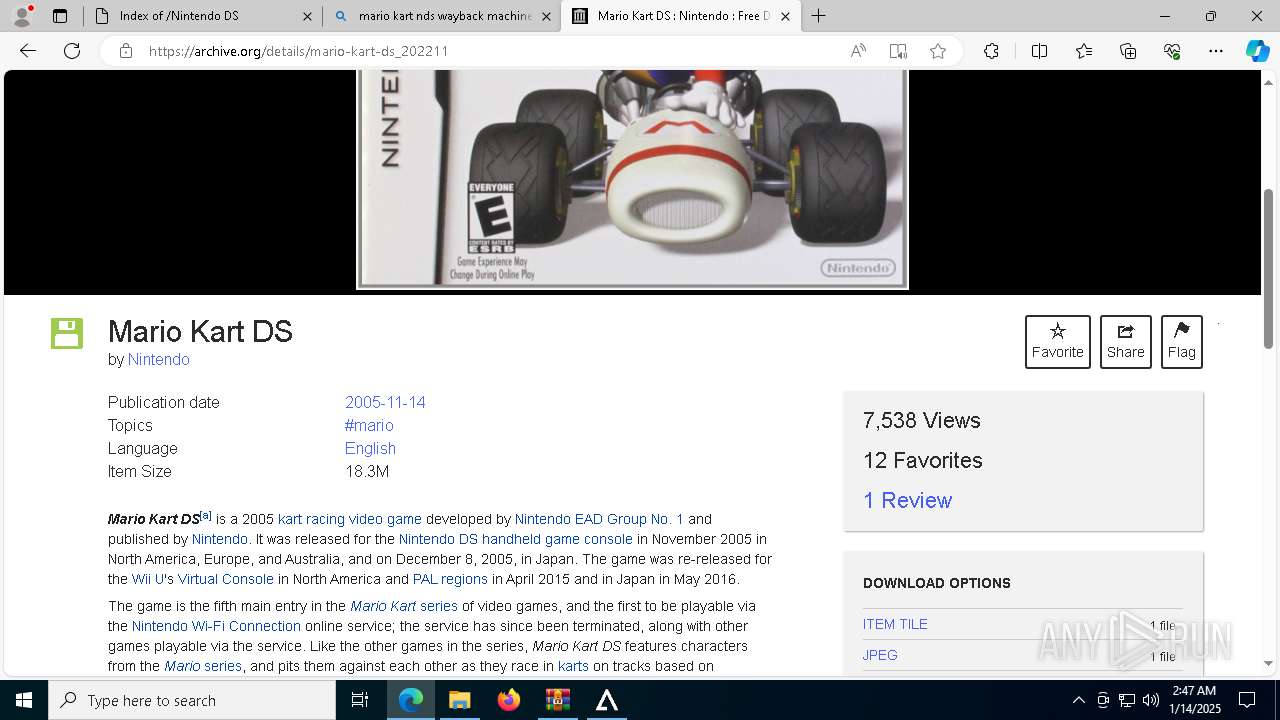Open the 2005-11-14 publication date link
1280x720 pixels.
coord(385,402)
